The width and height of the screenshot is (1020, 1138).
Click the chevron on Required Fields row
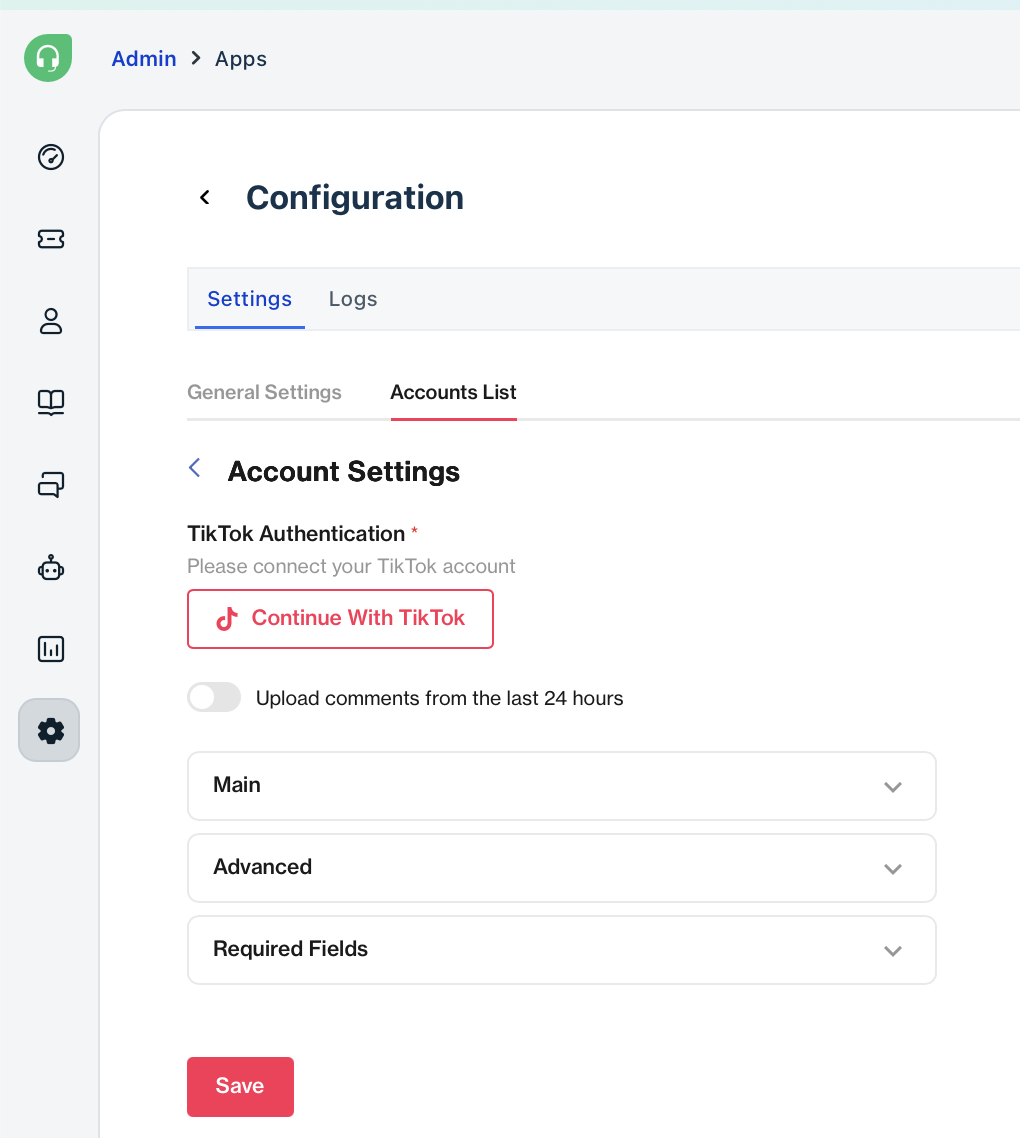893,951
